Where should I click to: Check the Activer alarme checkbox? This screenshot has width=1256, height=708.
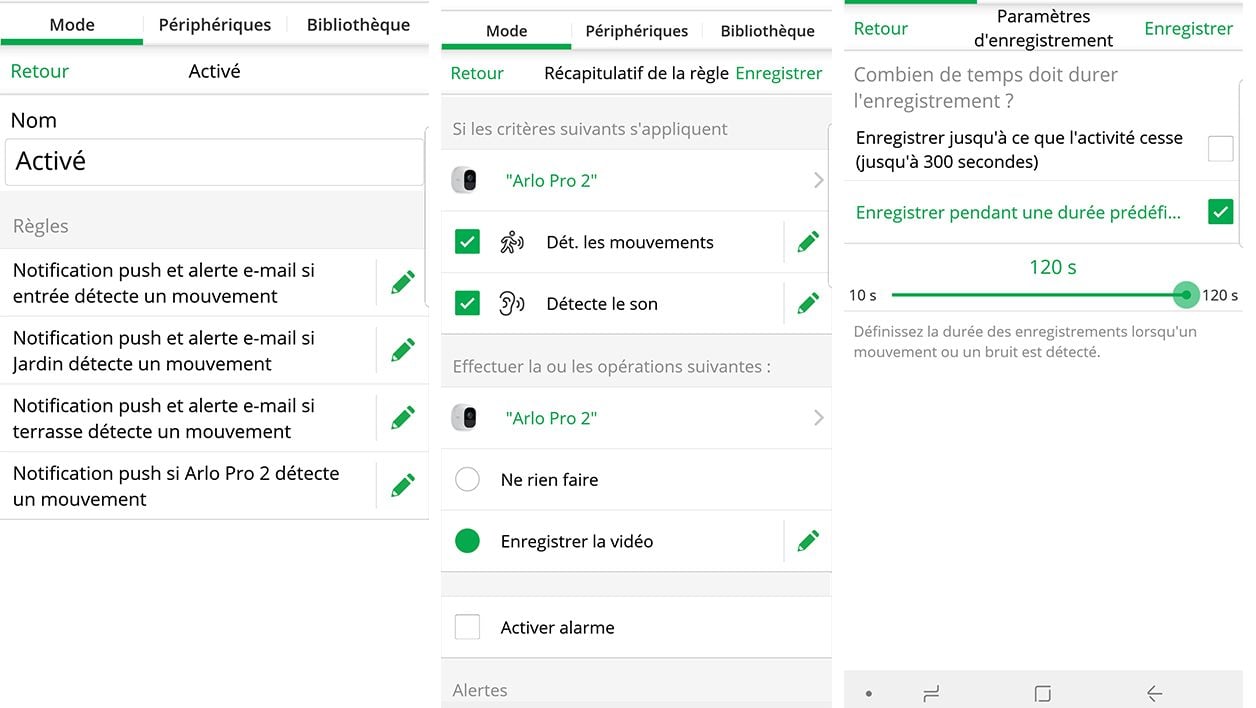467,627
